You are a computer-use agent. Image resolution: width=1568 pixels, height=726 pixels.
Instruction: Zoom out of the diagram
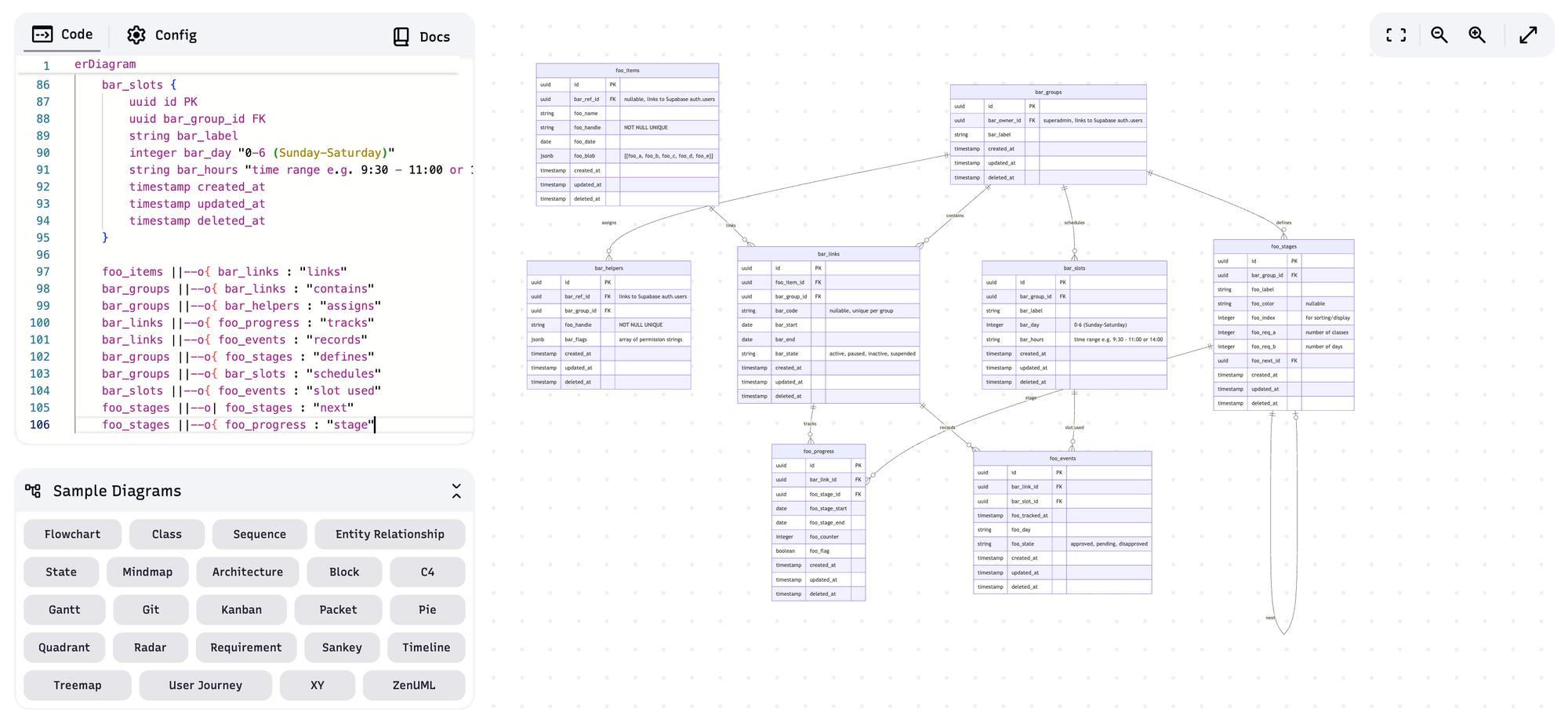(1439, 35)
